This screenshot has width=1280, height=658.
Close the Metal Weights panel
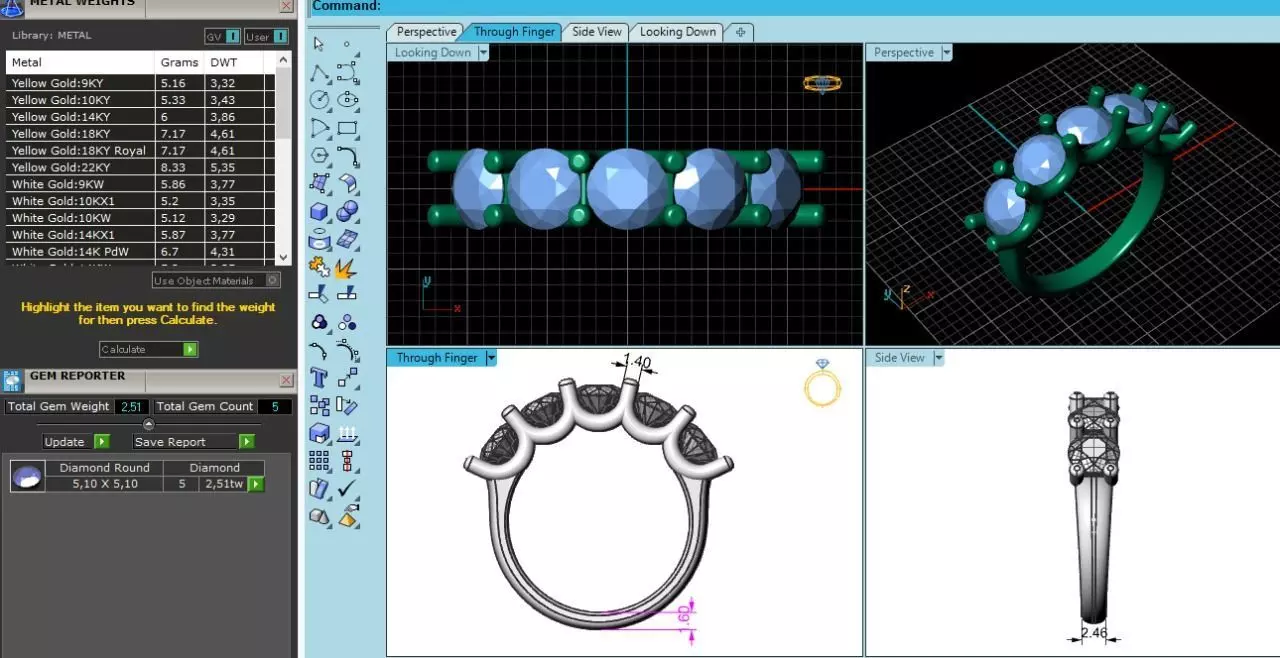click(x=286, y=6)
